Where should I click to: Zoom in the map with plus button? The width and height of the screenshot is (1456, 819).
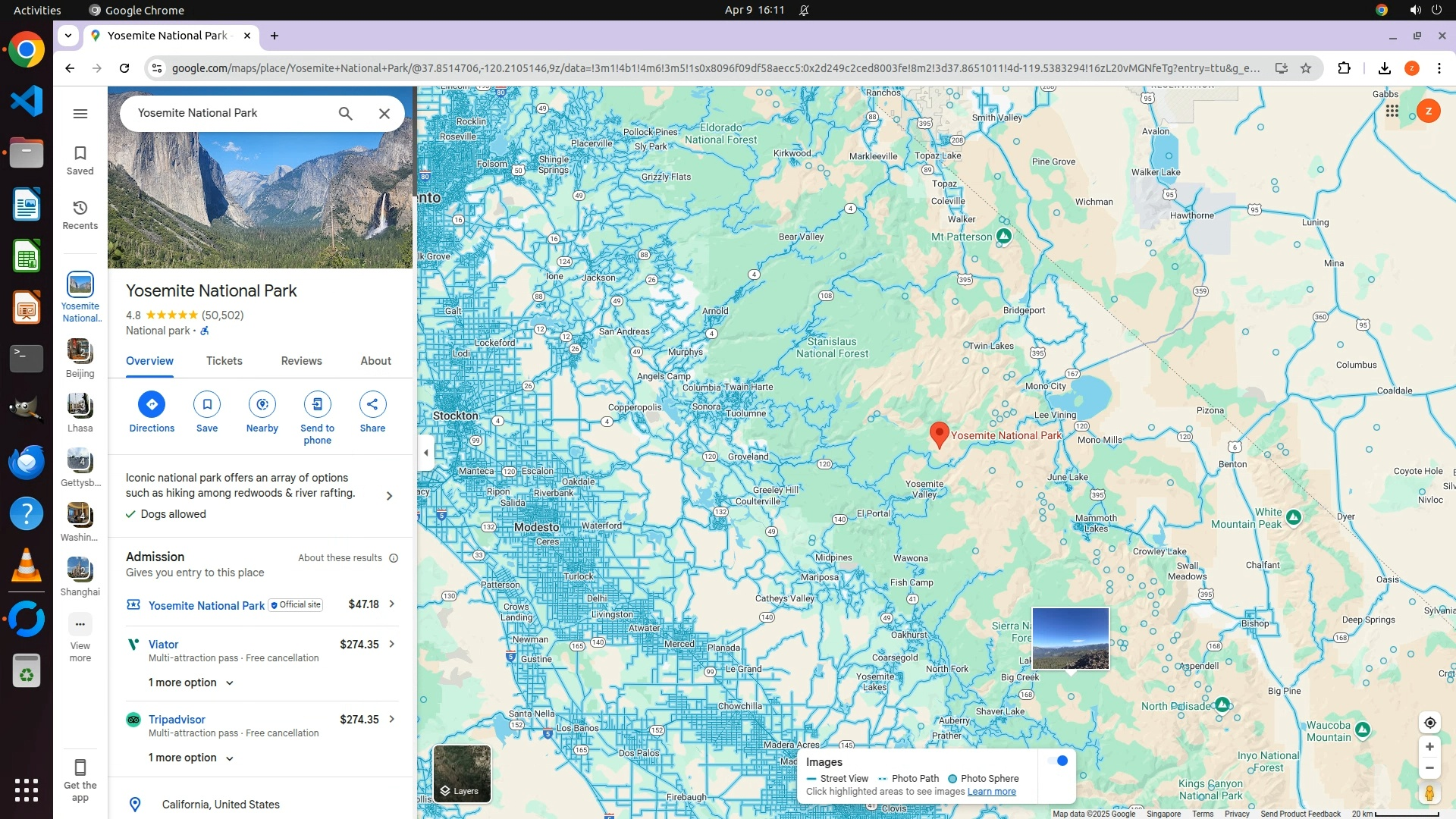pyautogui.click(x=1429, y=747)
